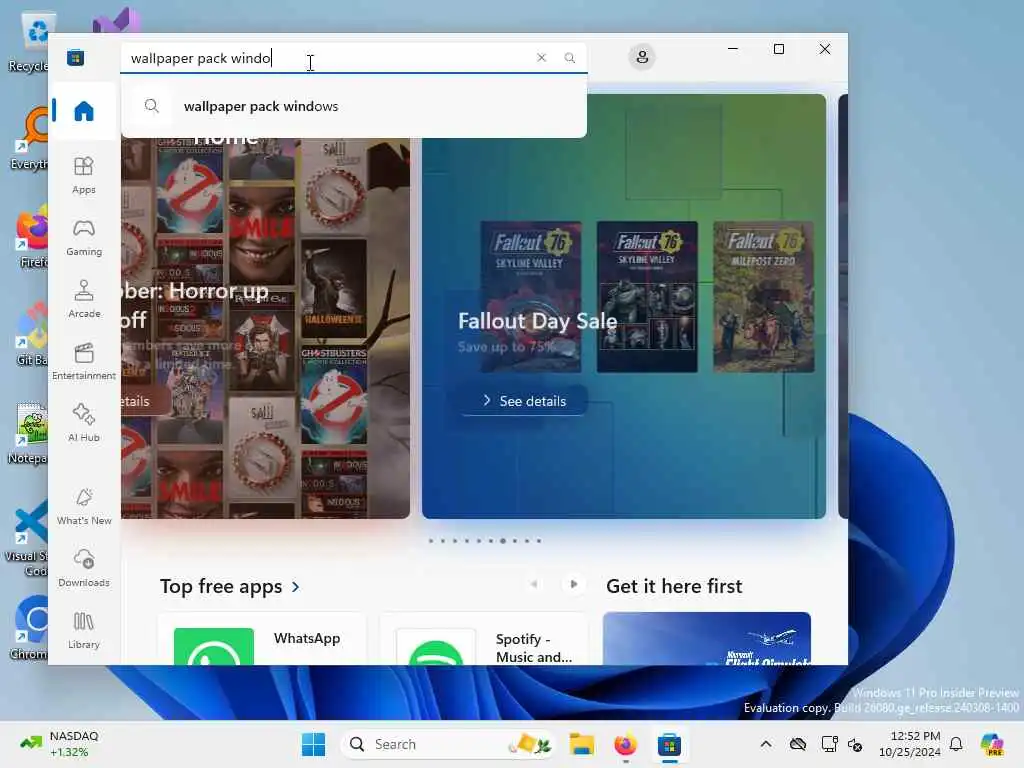
Task: Open the Library section
Action: (84, 630)
